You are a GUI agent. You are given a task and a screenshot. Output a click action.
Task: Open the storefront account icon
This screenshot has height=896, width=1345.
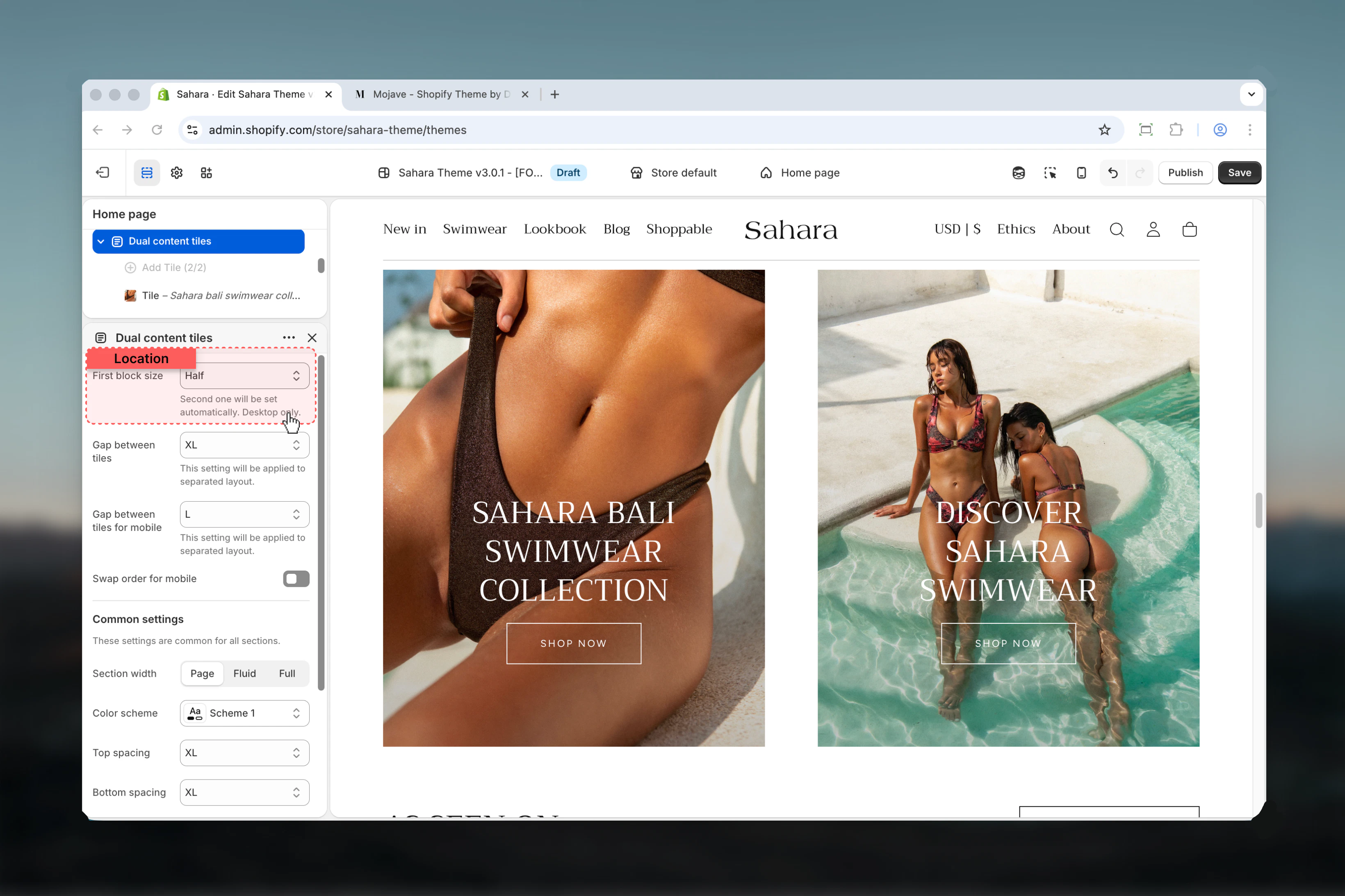(x=1154, y=230)
